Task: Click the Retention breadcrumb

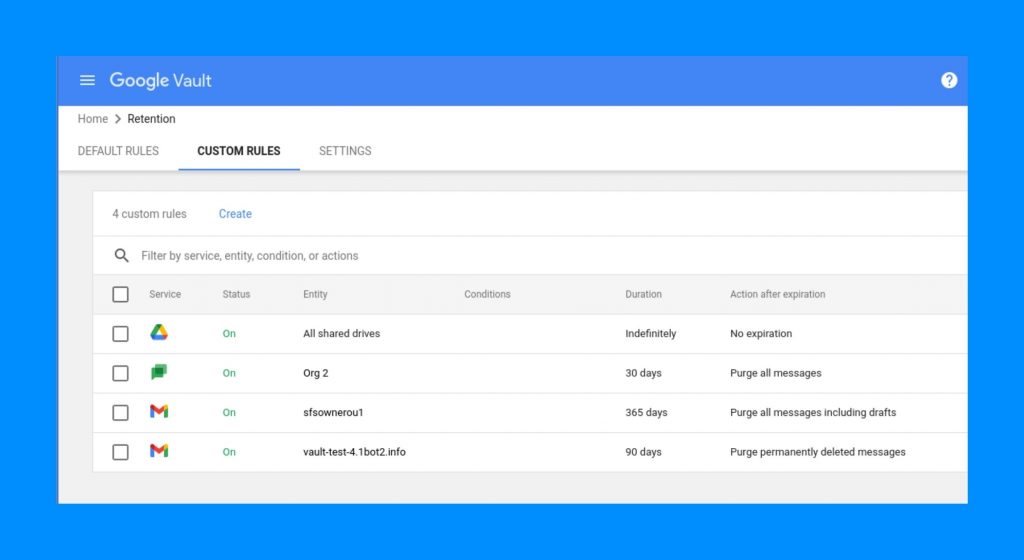Action: coord(151,119)
